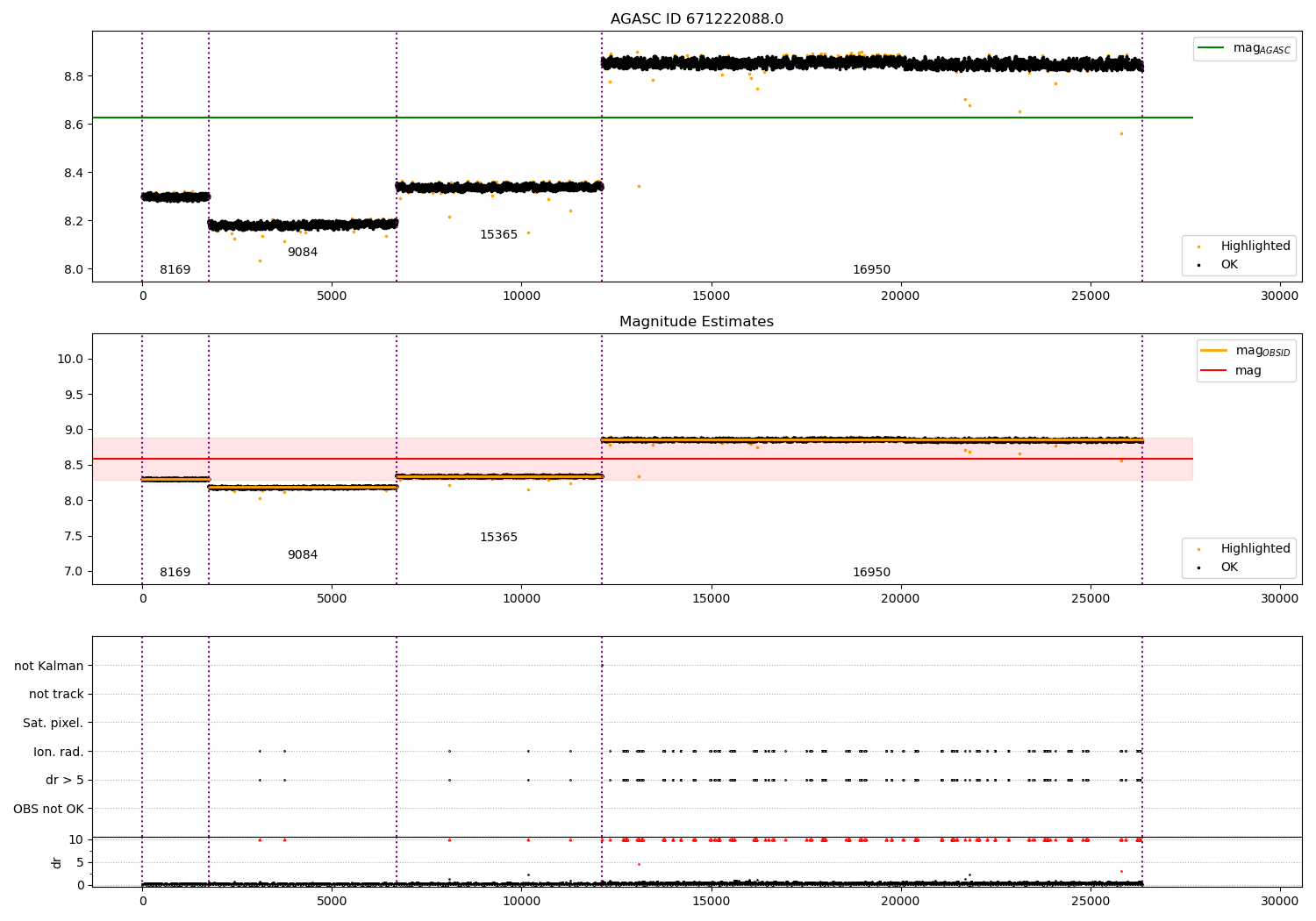The height and width of the screenshot is (921, 1316).
Task: Click the 'not track' axis label
Action: [x=56, y=695]
